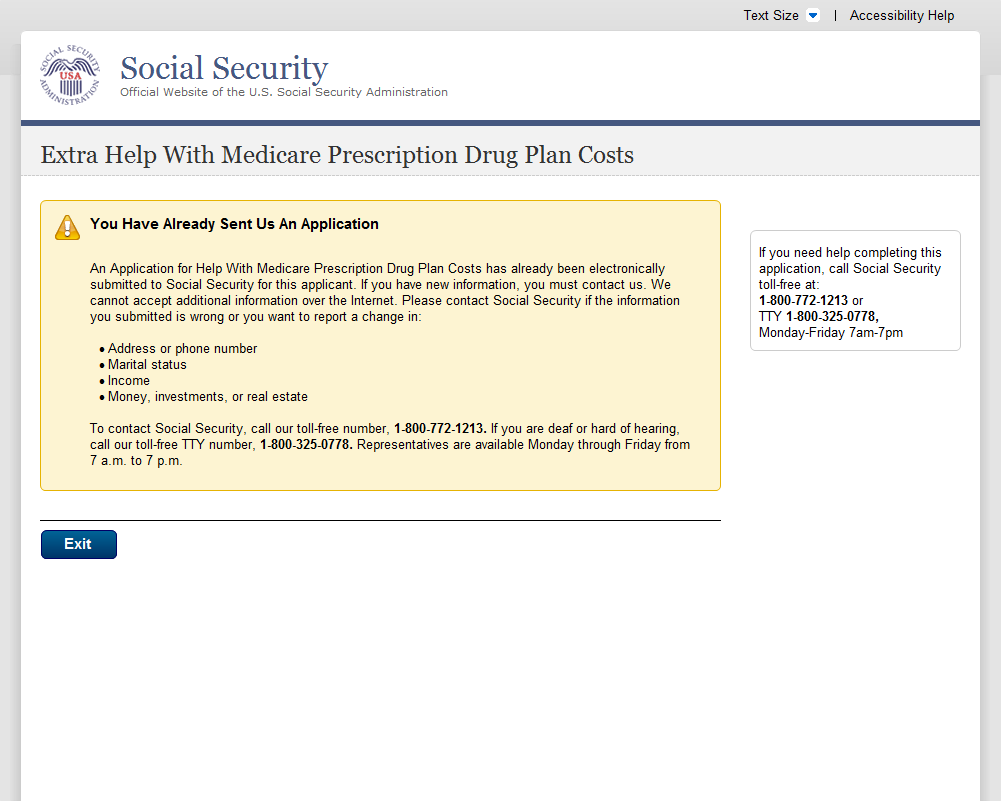Select the Marital status bullet item
Viewport: 1008px width, 808px height.
pos(147,365)
